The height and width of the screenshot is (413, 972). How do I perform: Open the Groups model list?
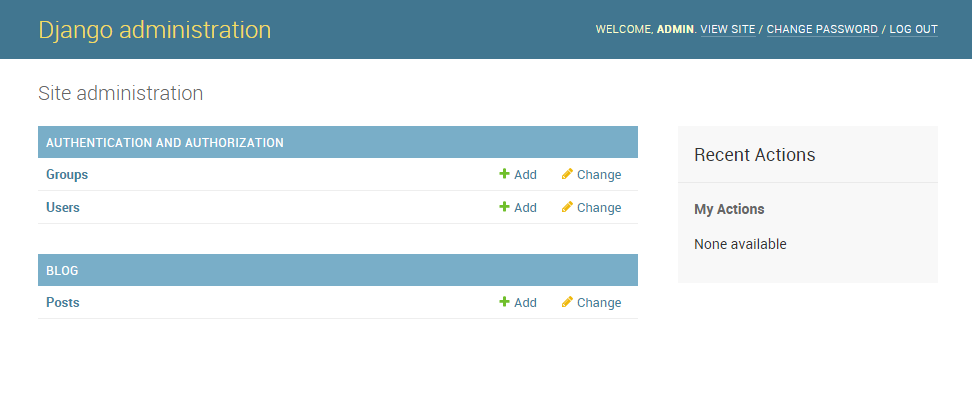(x=67, y=175)
